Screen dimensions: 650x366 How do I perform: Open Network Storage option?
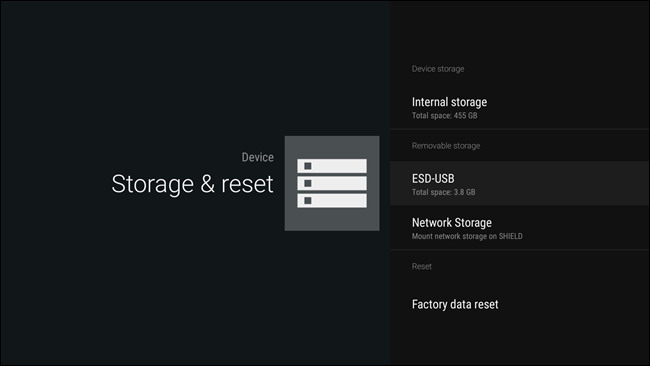(519, 228)
